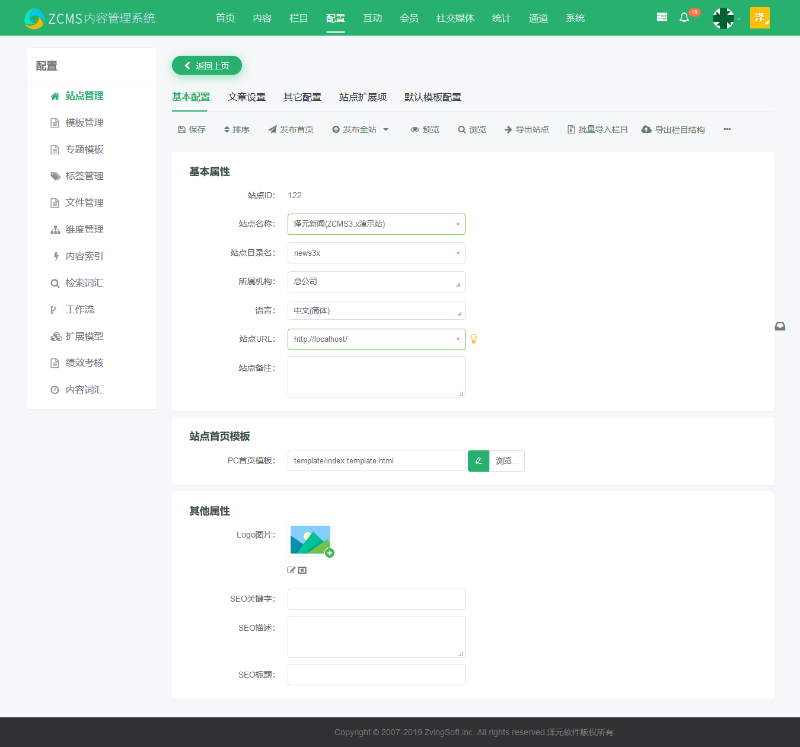Click the inbox tray icon at right edge
Image resolution: width=800 pixels, height=747 pixels.
780,327
